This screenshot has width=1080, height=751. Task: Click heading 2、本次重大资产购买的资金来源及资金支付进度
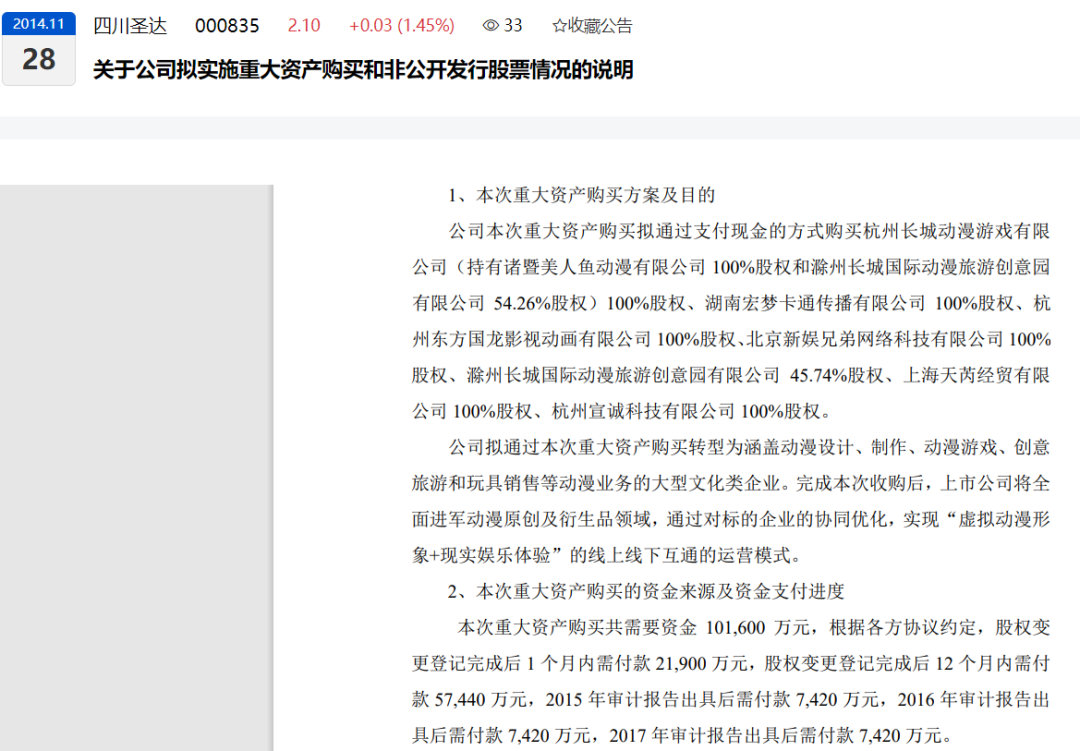point(645,592)
